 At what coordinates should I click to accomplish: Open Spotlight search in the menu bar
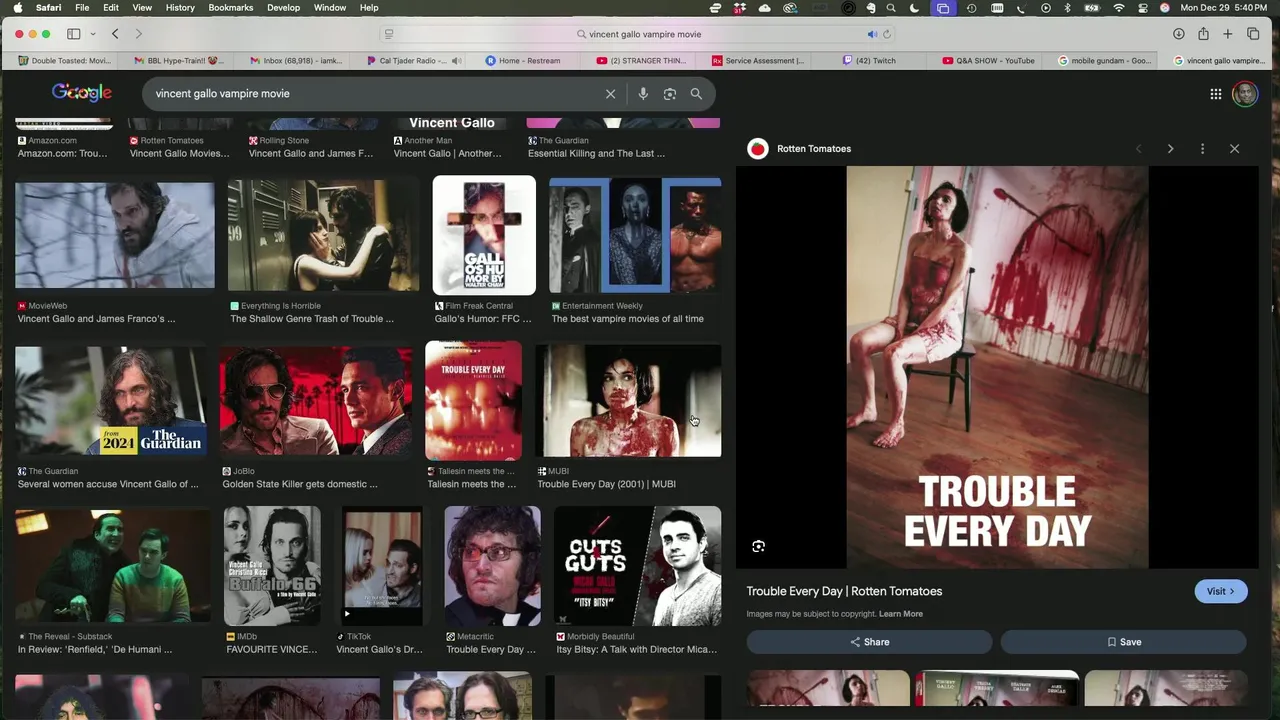tap(891, 8)
